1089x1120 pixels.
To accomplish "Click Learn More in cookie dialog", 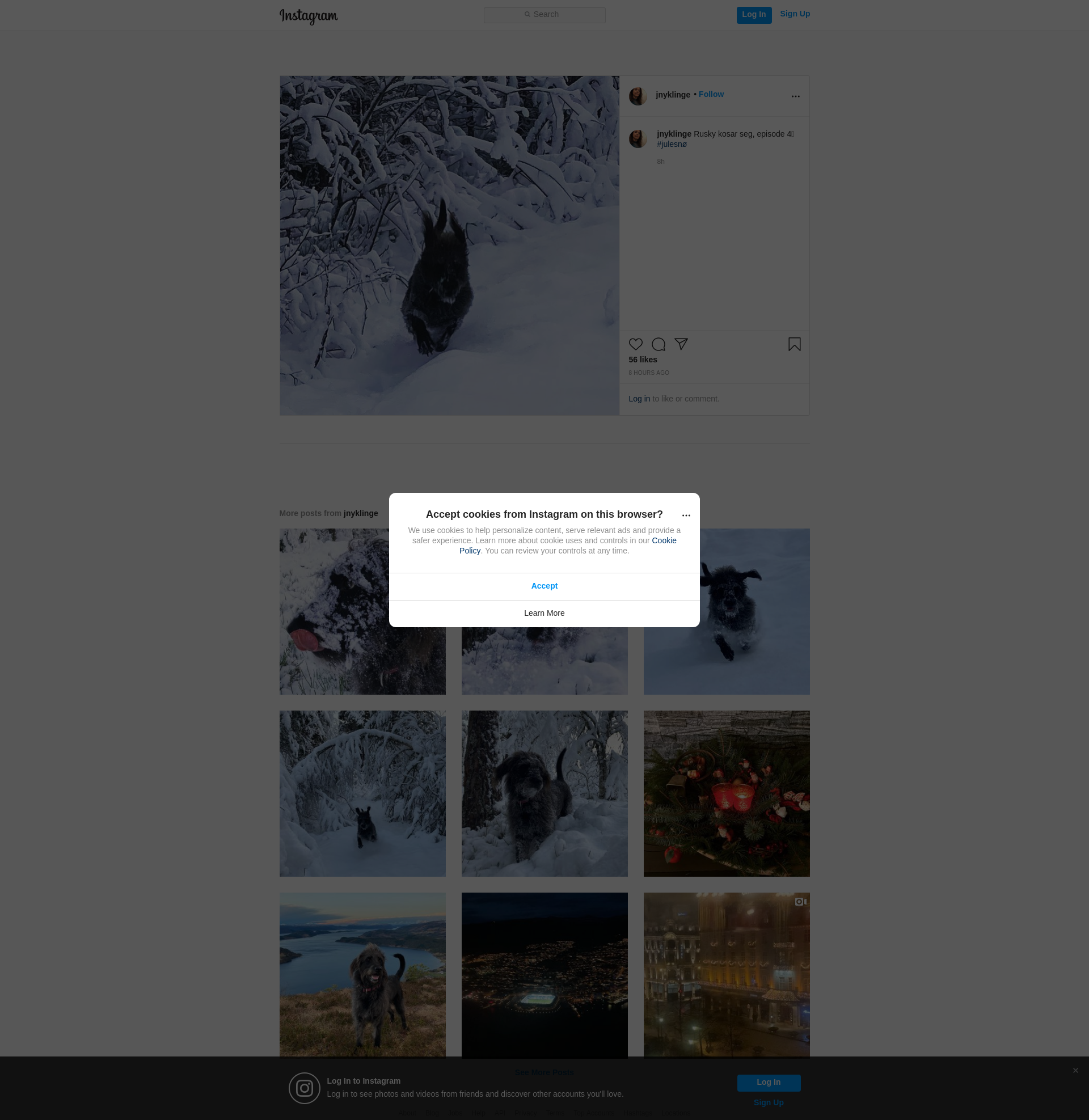I will point(544,613).
